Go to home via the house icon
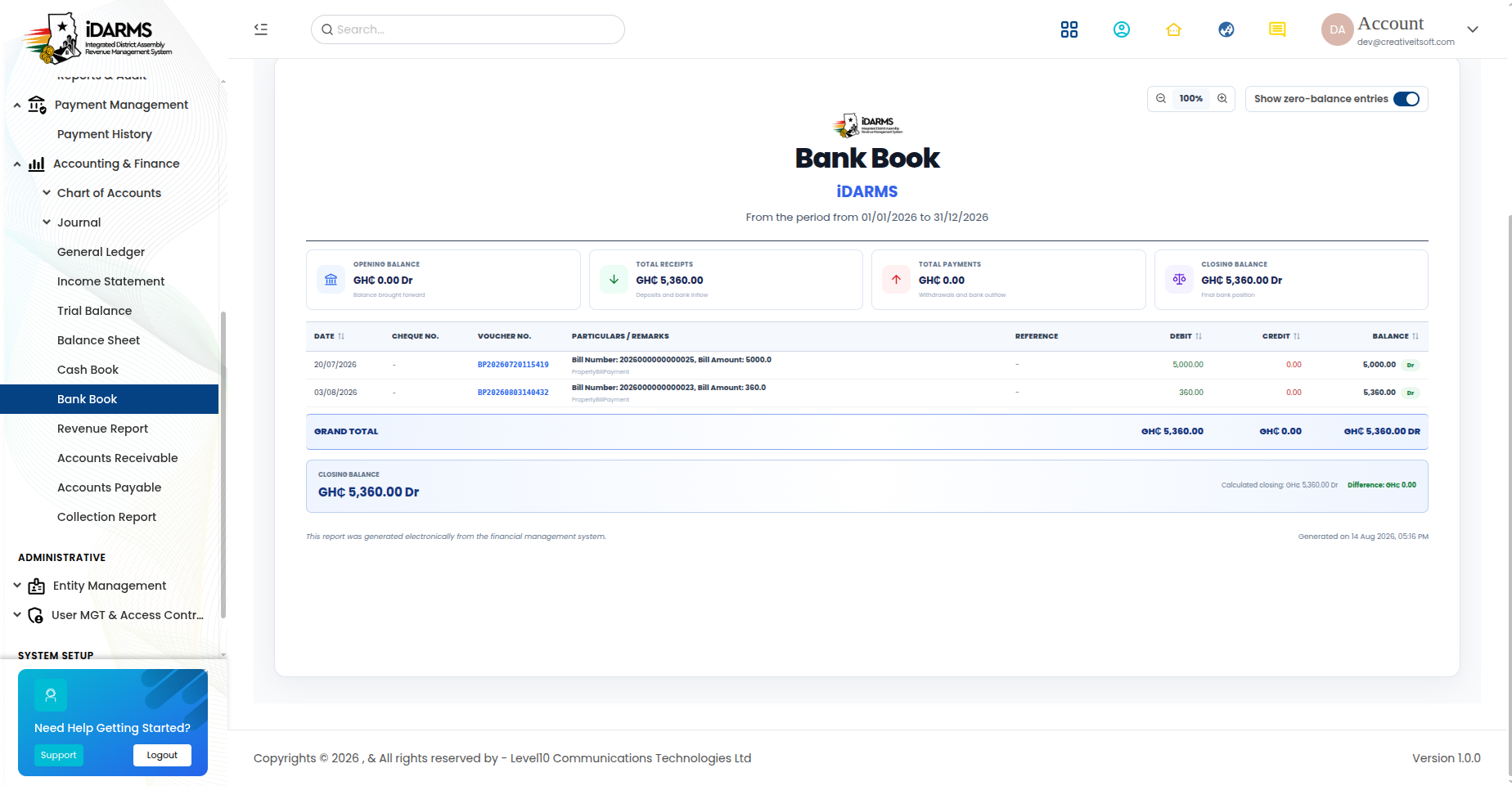Screen dimensions: 1512x786 pos(1173,29)
